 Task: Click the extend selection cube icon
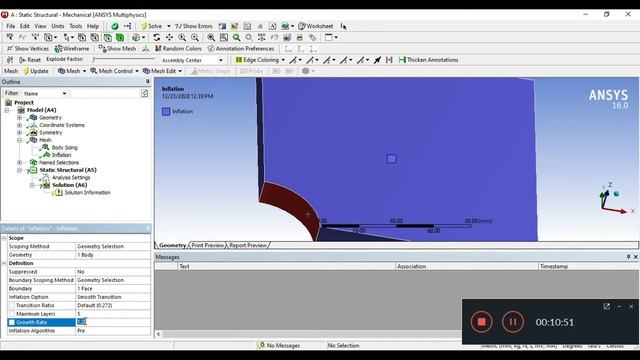(x=136, y=37)
